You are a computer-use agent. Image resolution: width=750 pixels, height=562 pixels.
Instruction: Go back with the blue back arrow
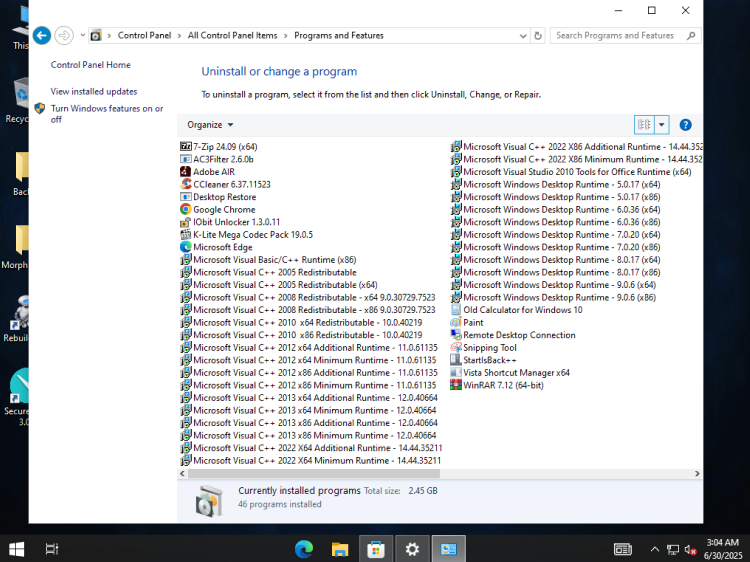click(x=42, y=35)
